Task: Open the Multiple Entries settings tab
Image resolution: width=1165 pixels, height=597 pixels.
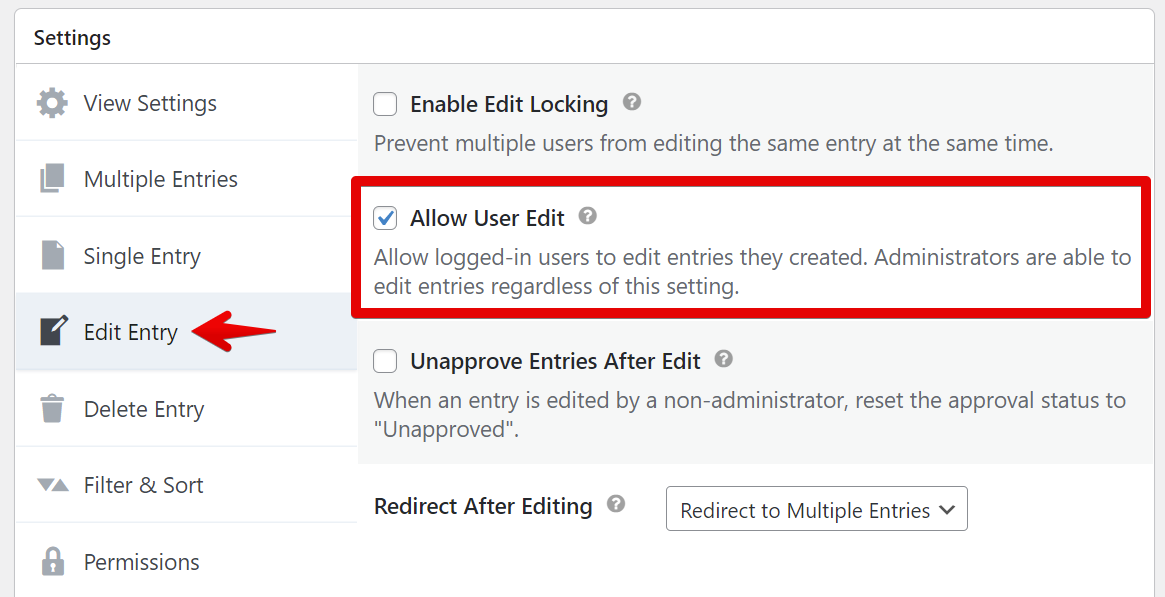Action: point(160,179)
